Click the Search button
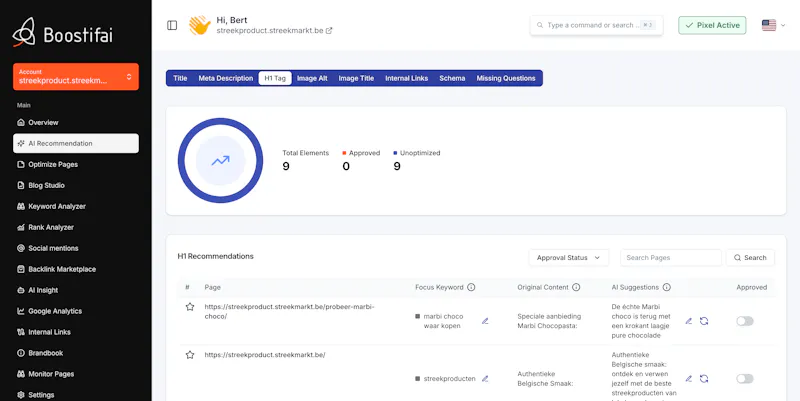 click(750, 258)
